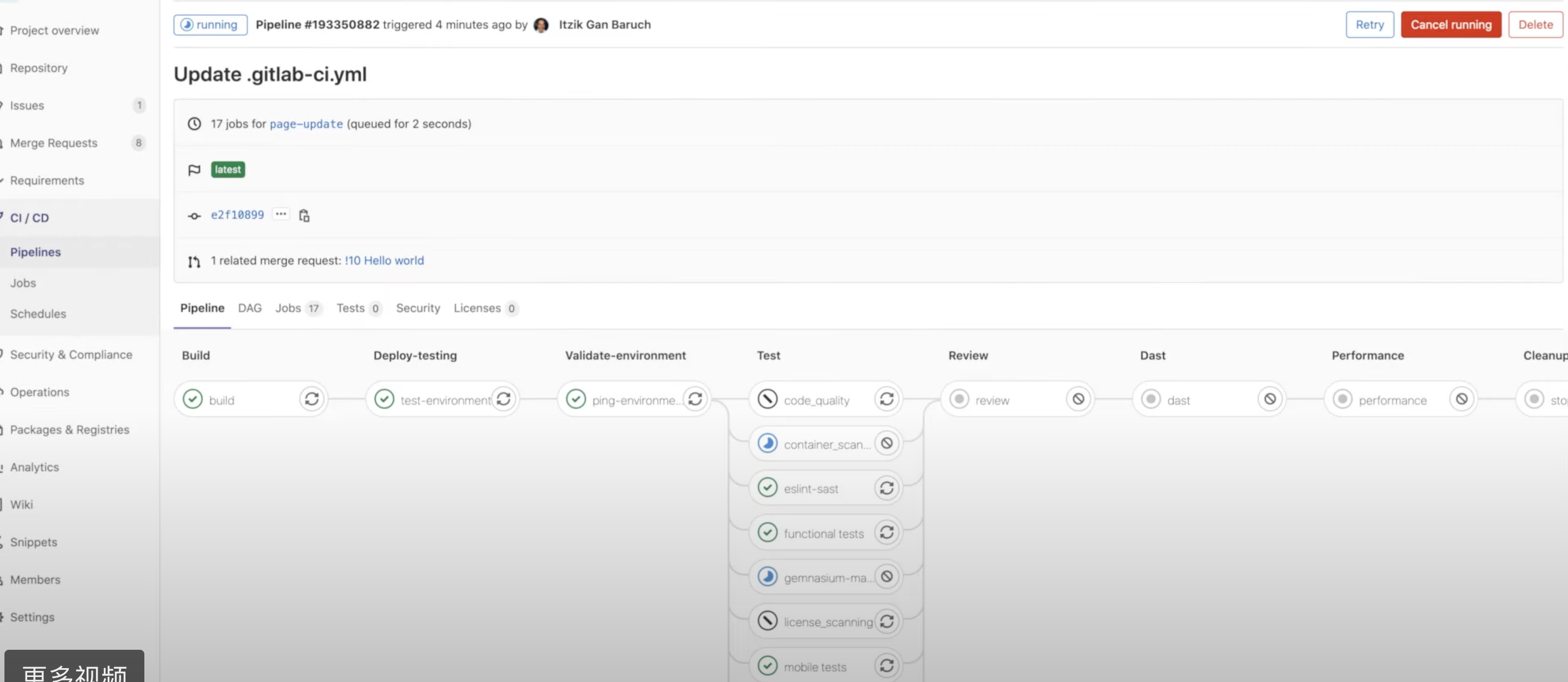
Task: Click the gemnasium-maven running status icon
Action: (767, 576)
